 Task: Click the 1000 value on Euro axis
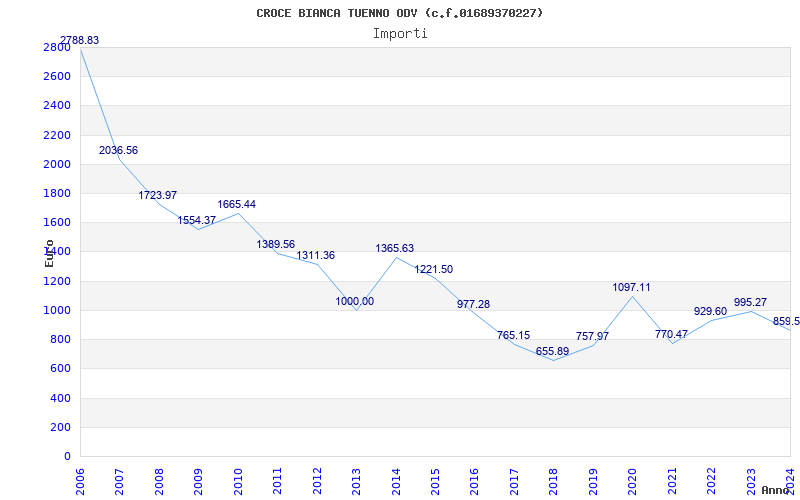(57, 310)
